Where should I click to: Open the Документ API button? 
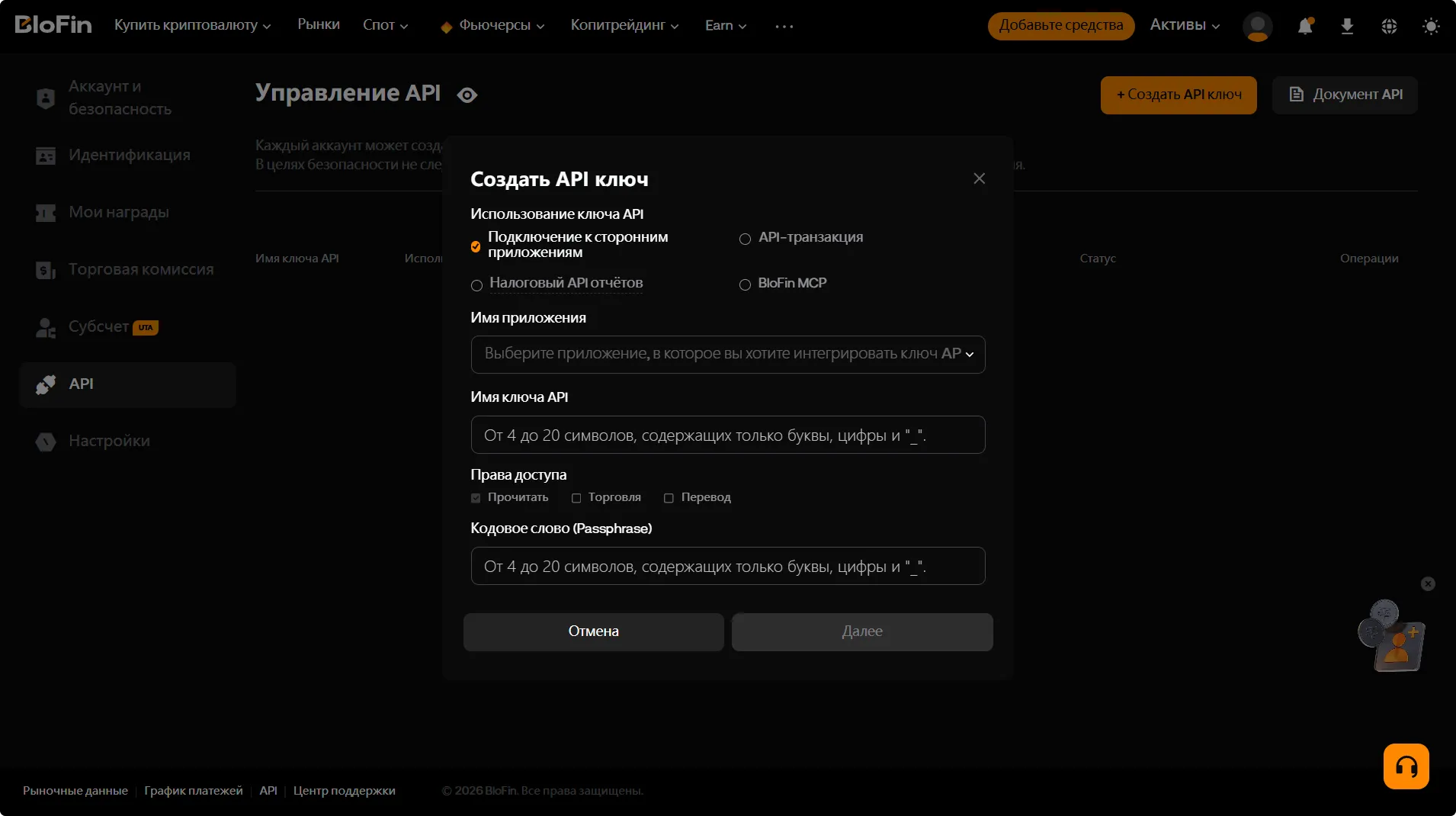[x=1345, y=95]
